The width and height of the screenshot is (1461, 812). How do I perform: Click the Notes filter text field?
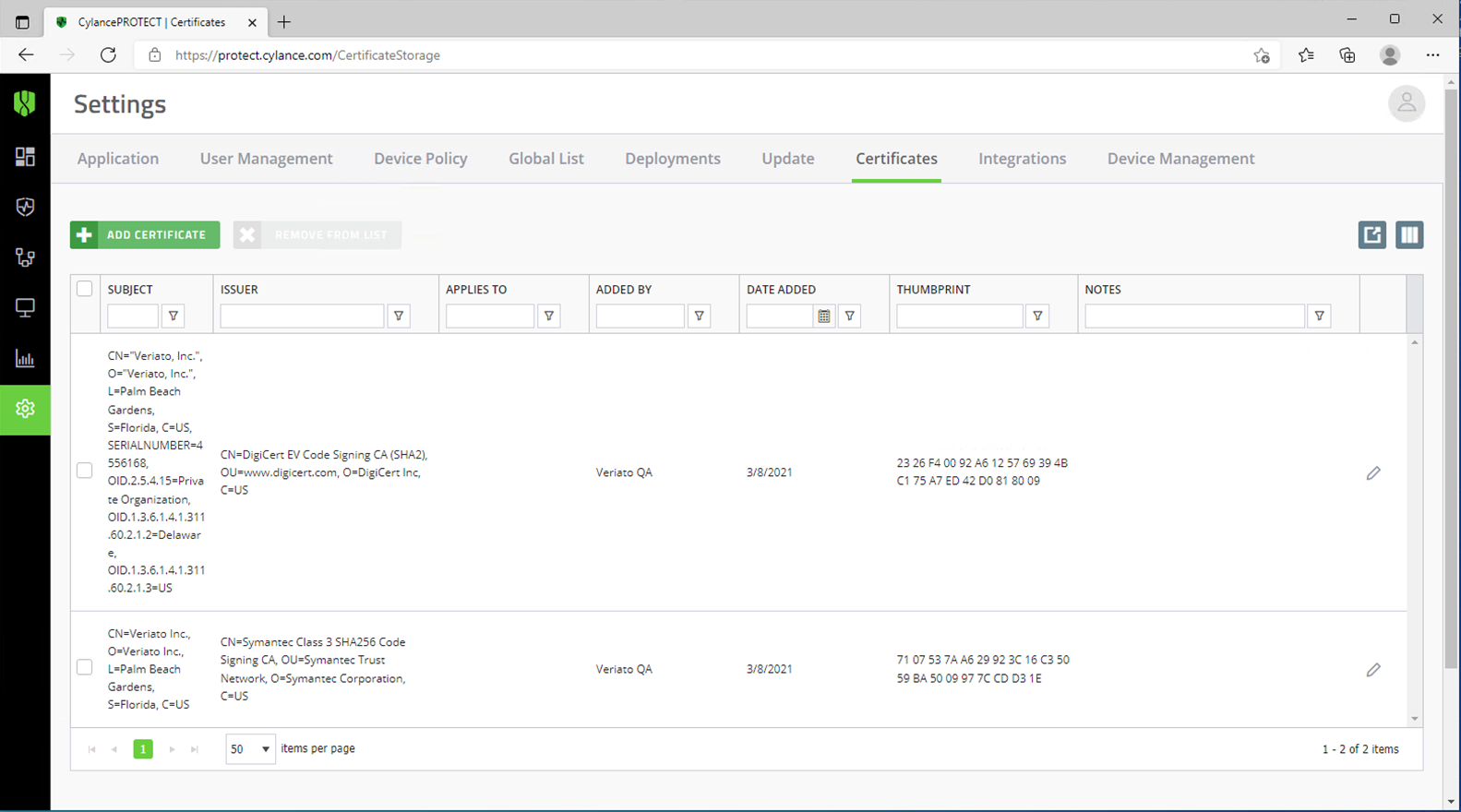(1195, 316)
